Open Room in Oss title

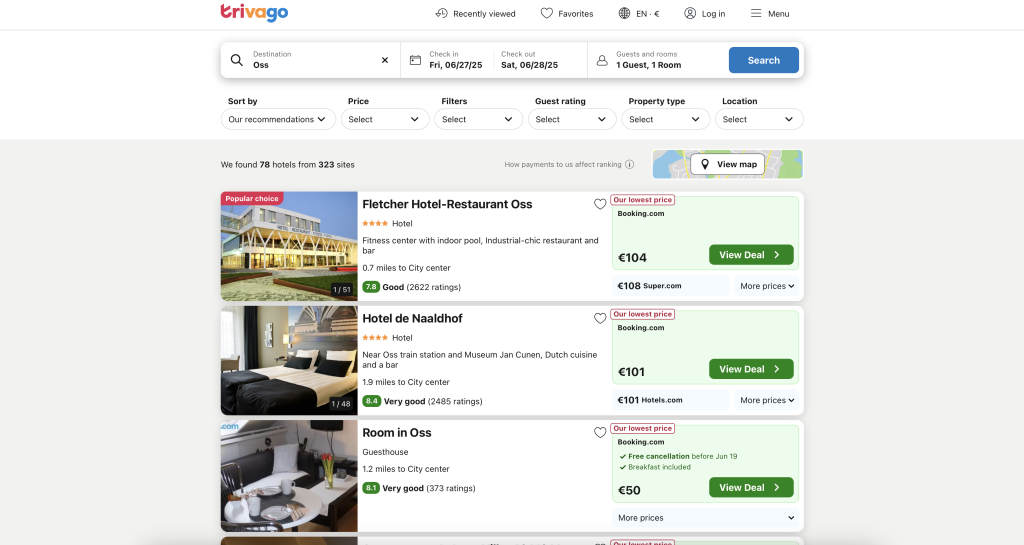point(397,433)
